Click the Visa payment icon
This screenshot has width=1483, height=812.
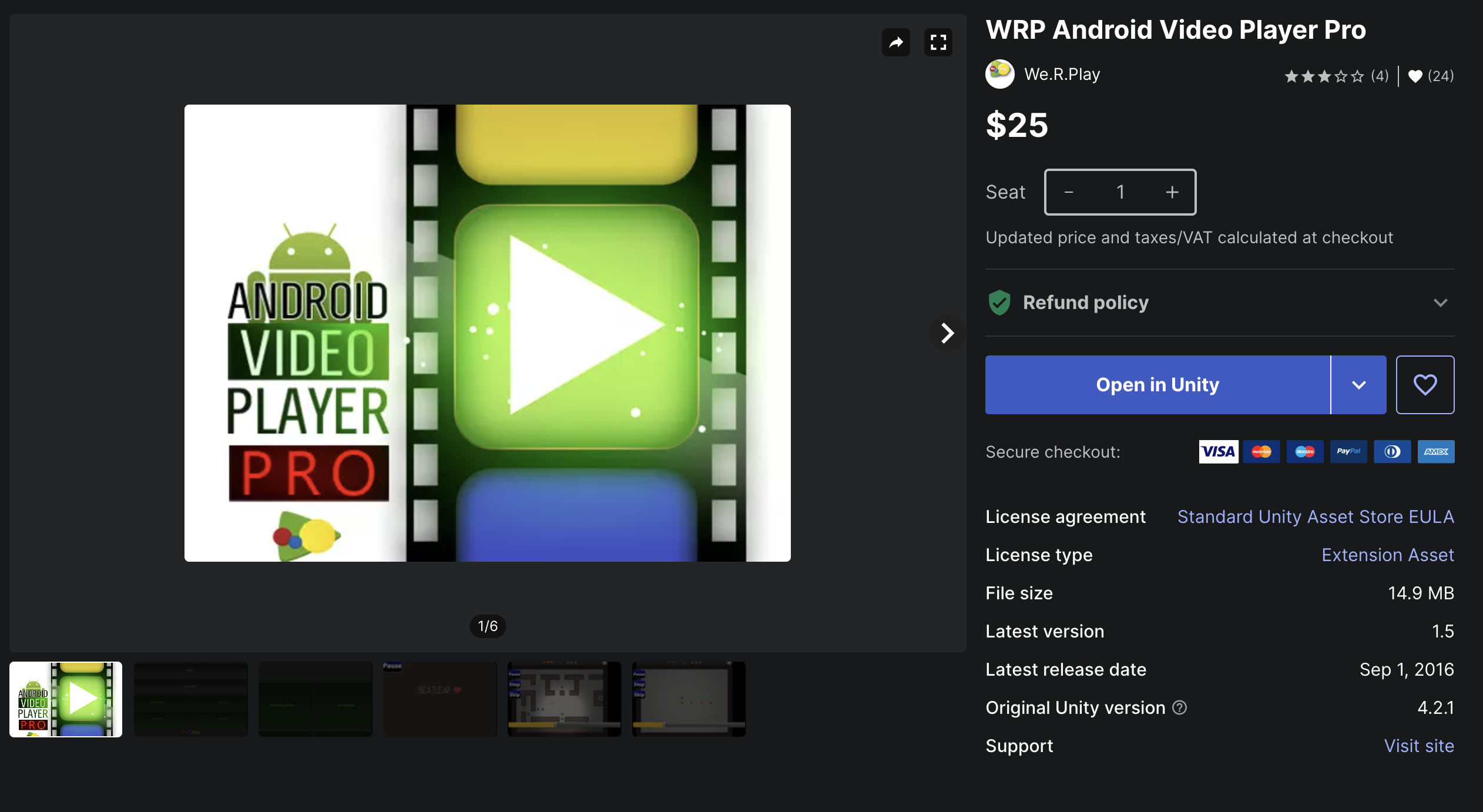click(1219, 452)
